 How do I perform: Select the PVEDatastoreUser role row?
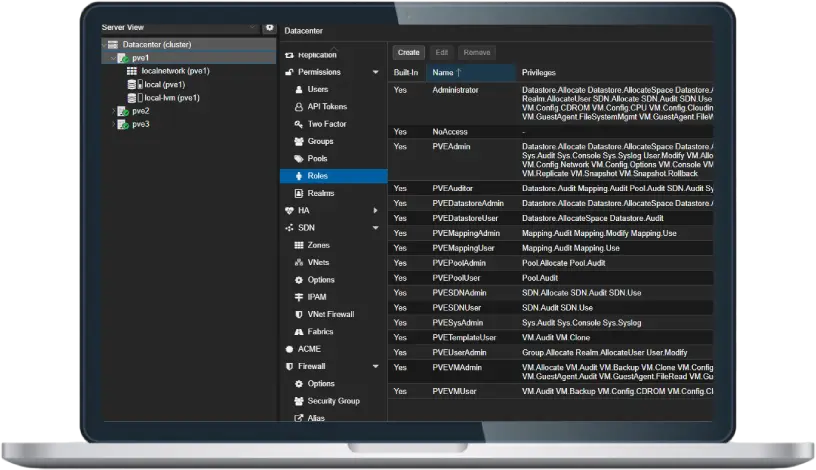click(551, 219)
